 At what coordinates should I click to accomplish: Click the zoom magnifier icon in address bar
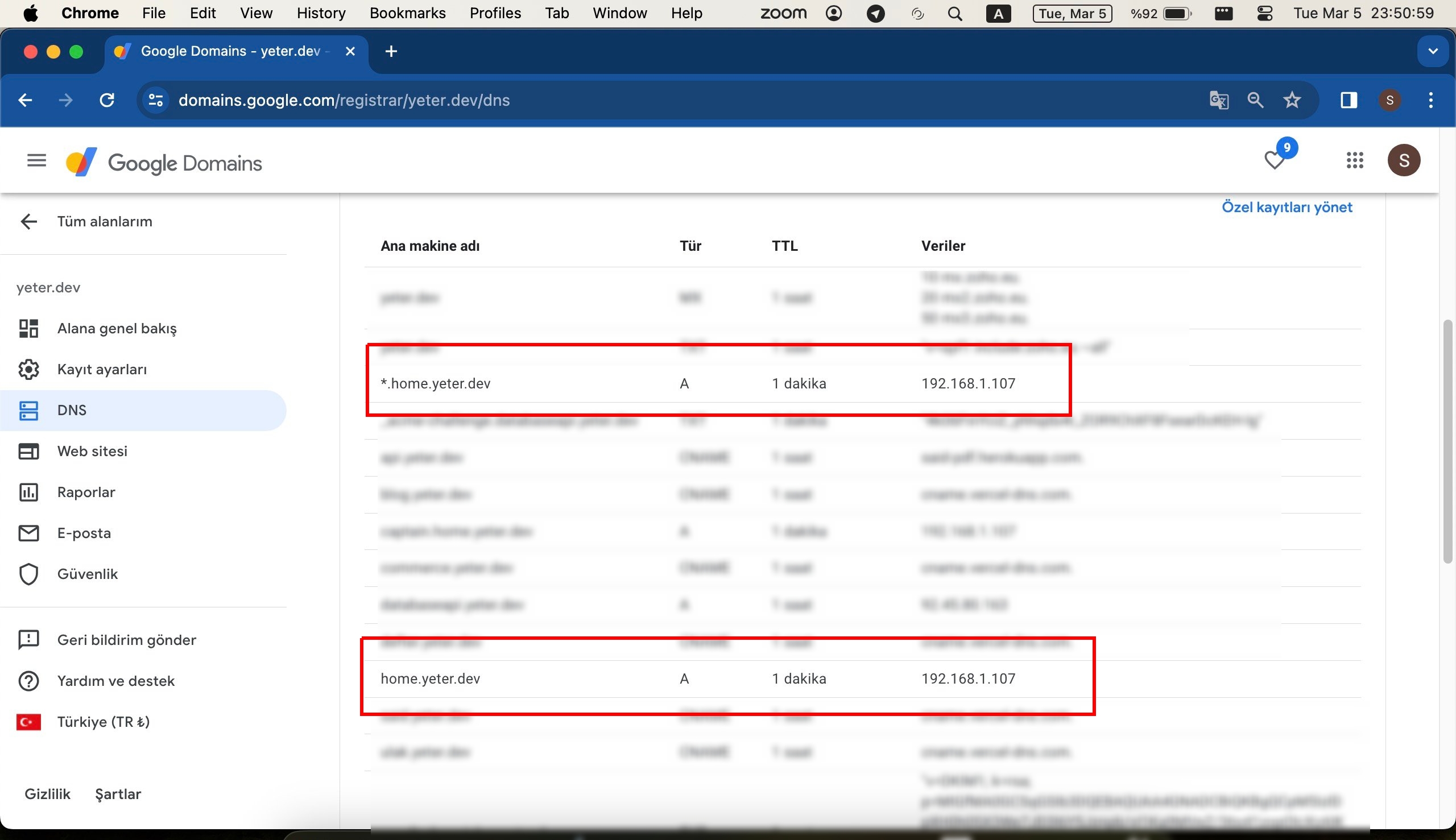(1255, 101)
